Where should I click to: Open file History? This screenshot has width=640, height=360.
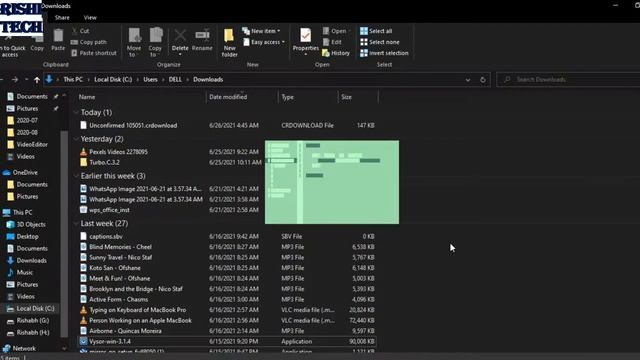coord(336,53)
